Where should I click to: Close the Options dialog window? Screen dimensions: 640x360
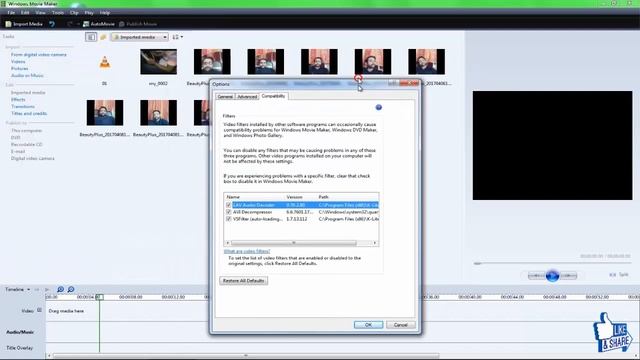coord(409,84)
